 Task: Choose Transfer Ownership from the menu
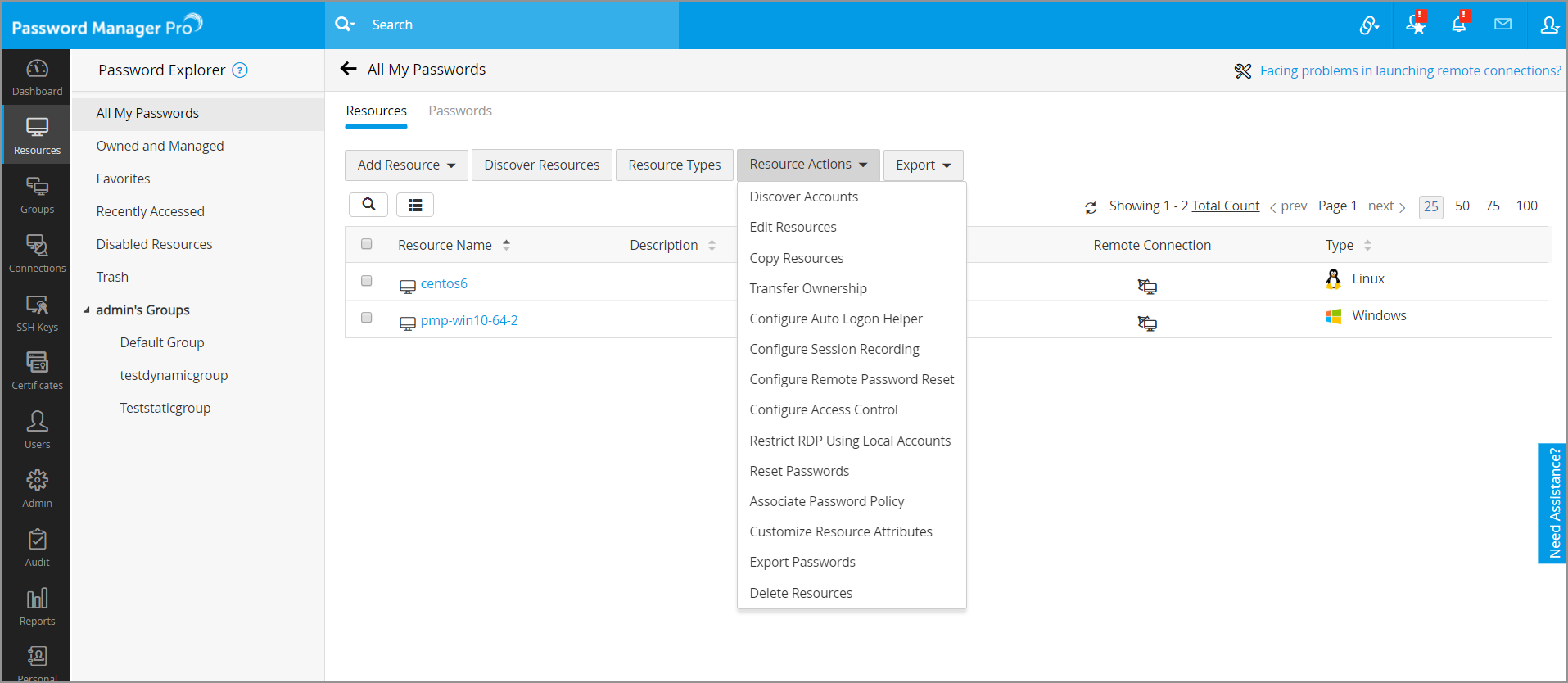pos(808,288)
